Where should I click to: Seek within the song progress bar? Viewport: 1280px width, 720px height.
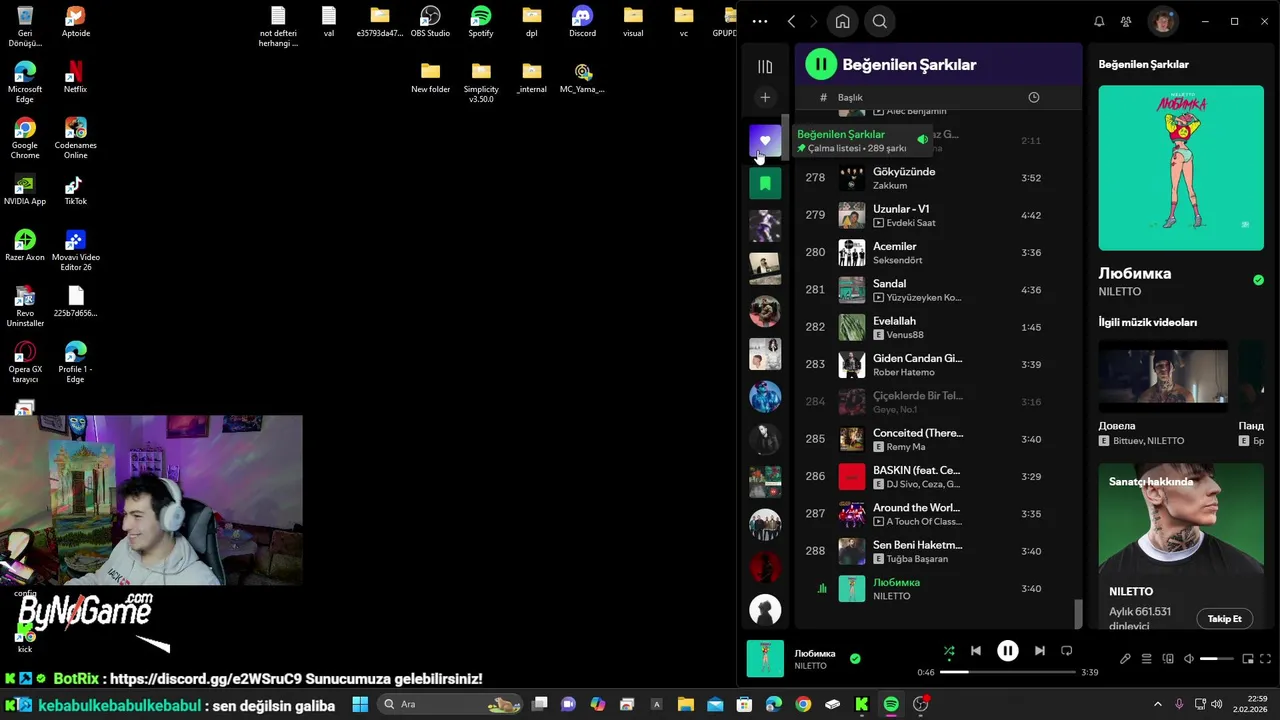(1008, 672)
